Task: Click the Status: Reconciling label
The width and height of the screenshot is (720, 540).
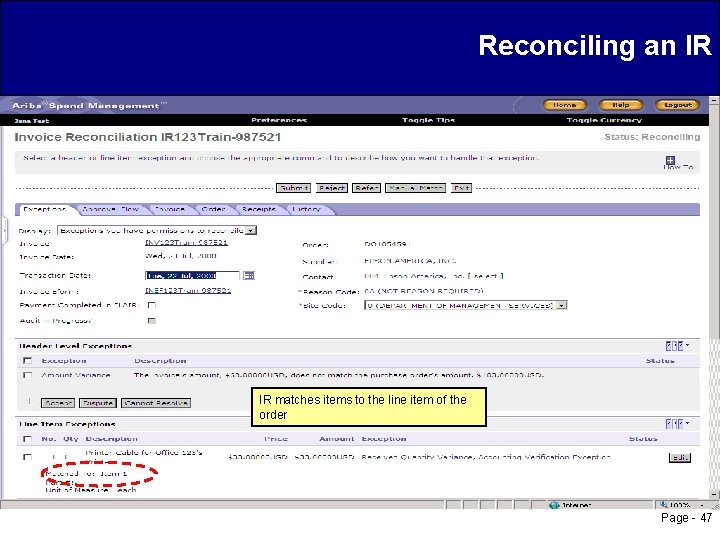Action: click(x=652, y=137)
